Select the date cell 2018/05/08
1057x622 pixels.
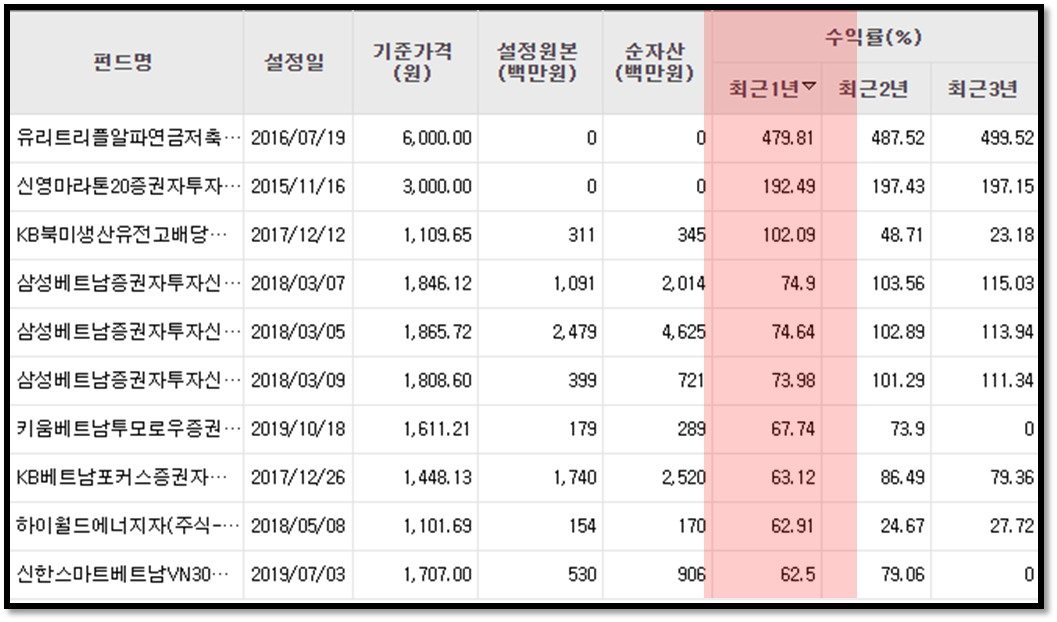point(298,526)
